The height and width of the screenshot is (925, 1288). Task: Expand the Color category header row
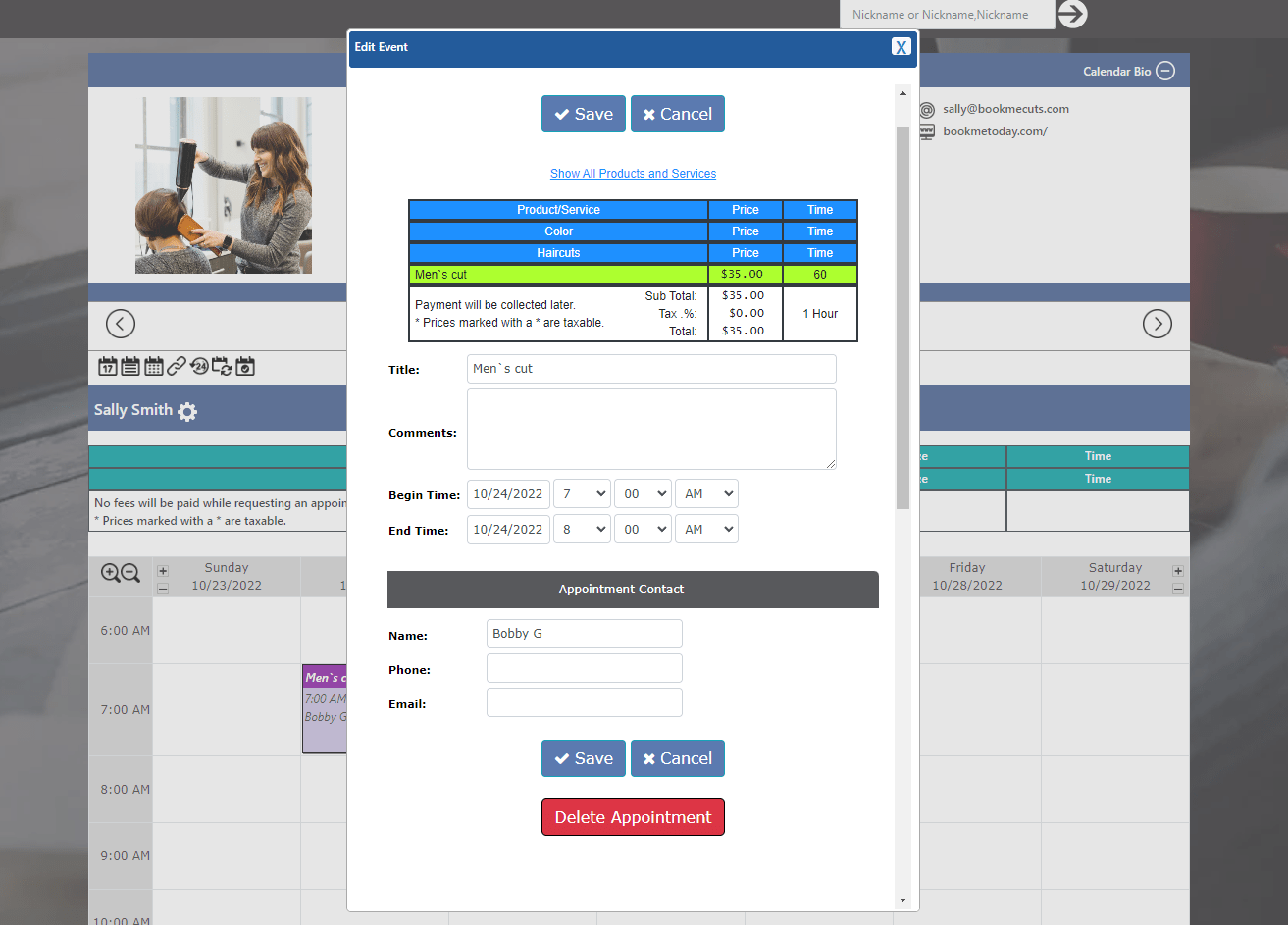click(x=557, y=231)
